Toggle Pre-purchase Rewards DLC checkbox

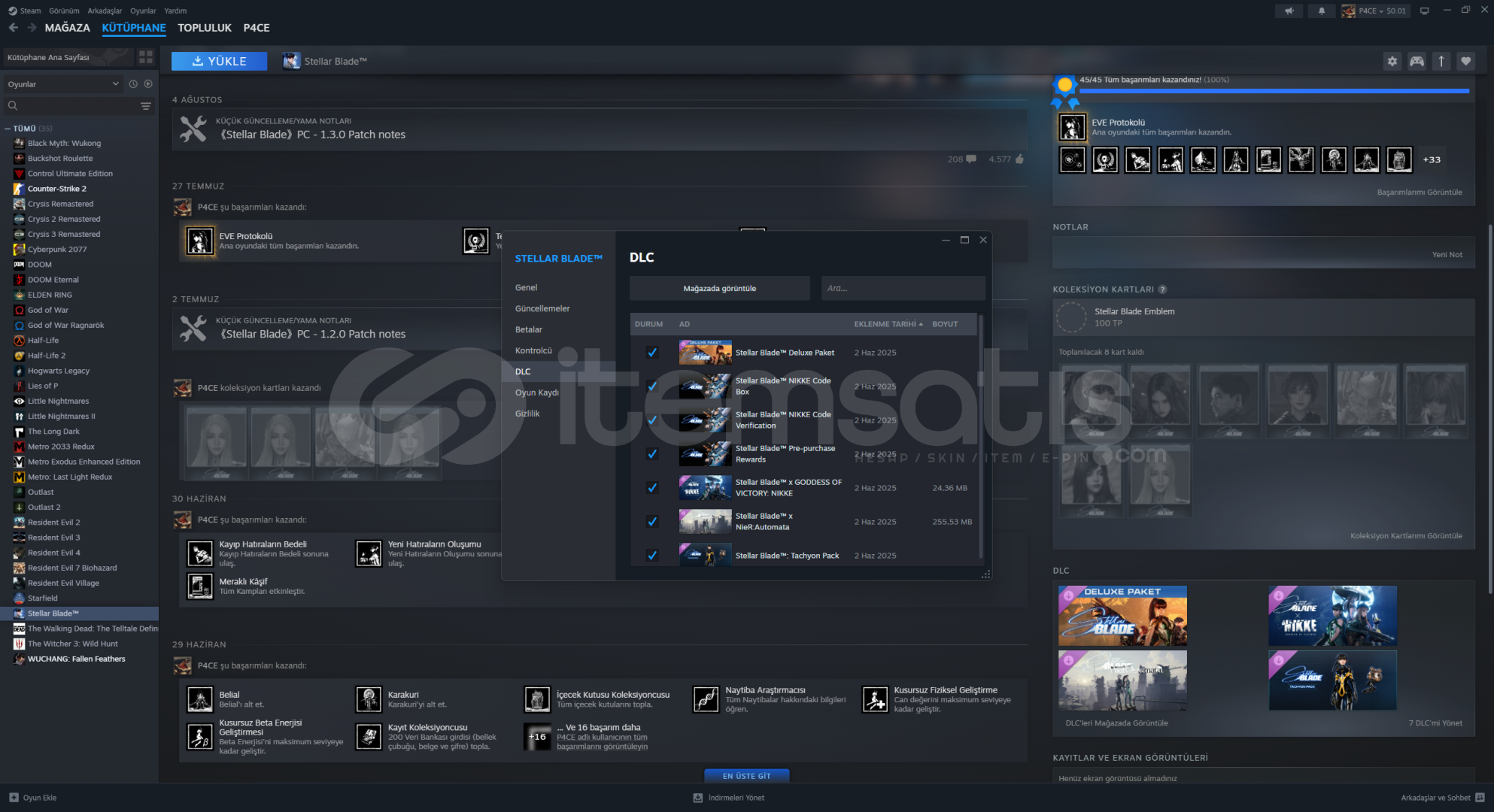[652, 453]
